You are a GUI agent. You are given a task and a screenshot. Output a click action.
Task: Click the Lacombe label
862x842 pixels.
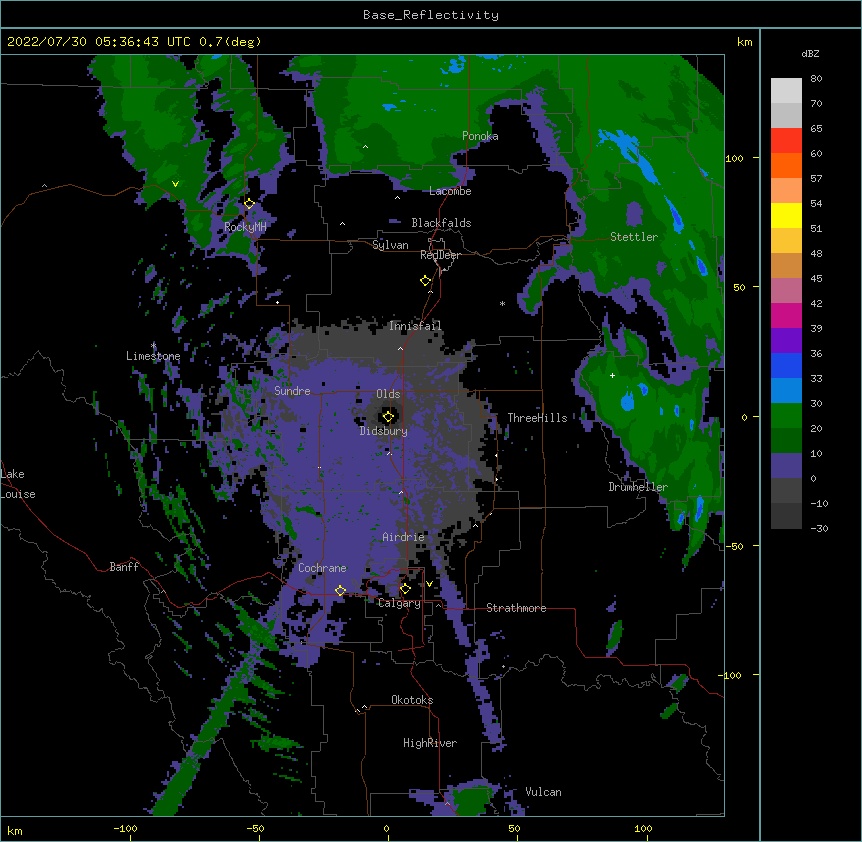coord(450,191)
